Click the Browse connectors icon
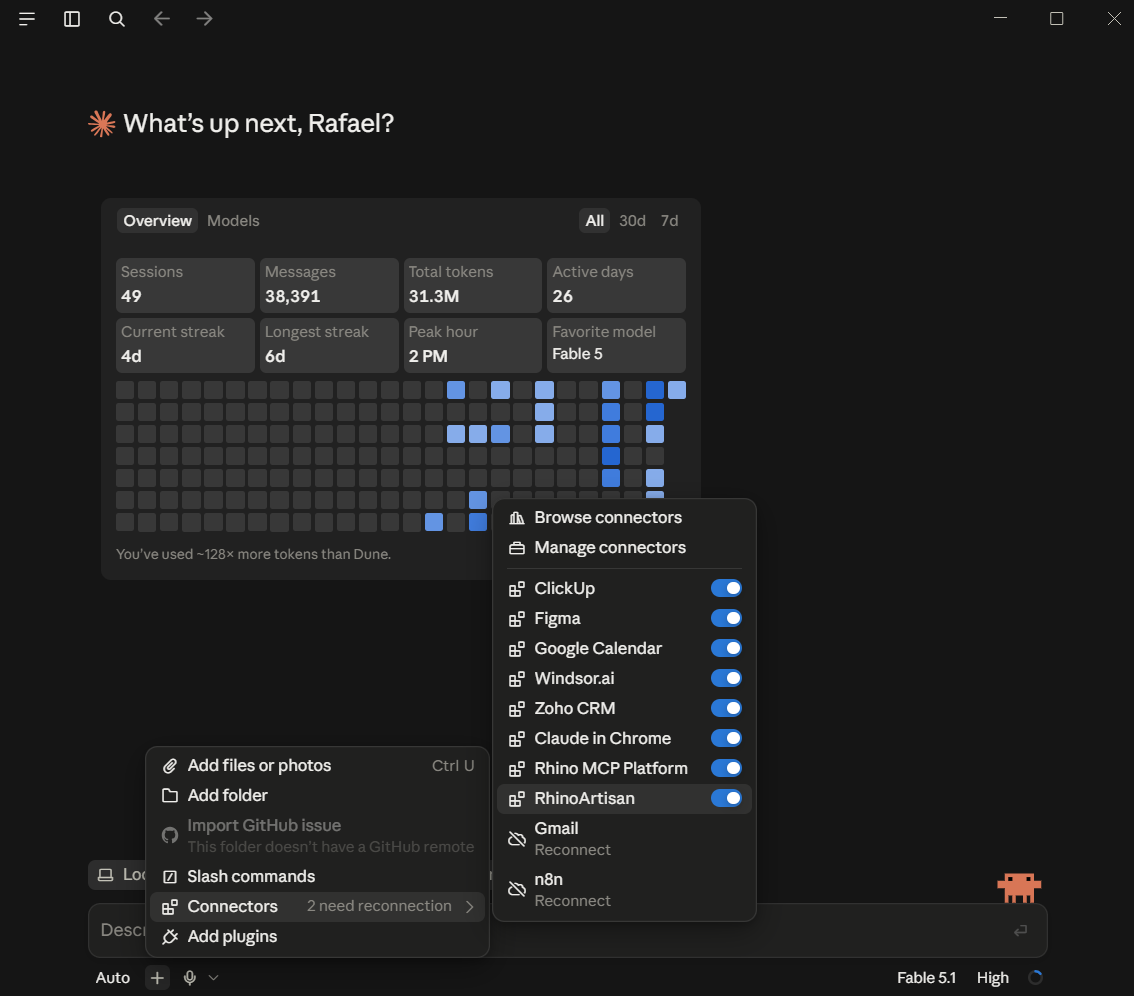The height and width of the screenshot is (996, 1134). 516,518
